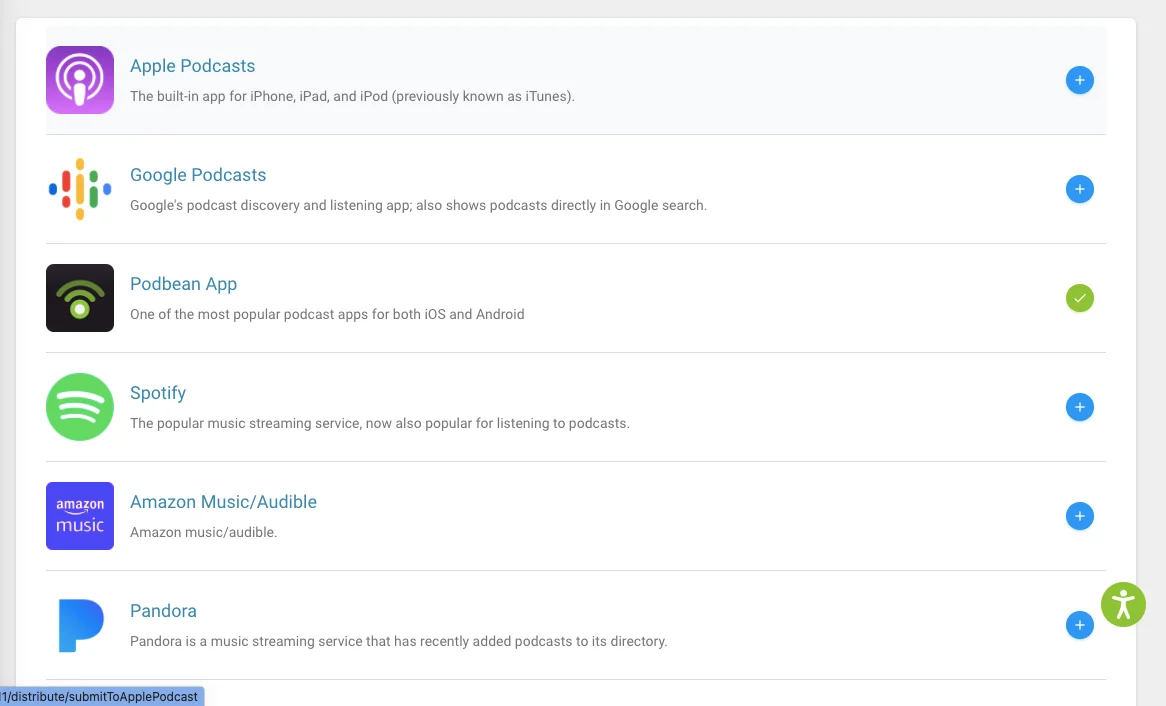Image resolution: width=1166 pixels, height=706 pixels.
Task: Add podcast to Amazon Music/Audible with plus button
Action: click(x=1079, y=516)
